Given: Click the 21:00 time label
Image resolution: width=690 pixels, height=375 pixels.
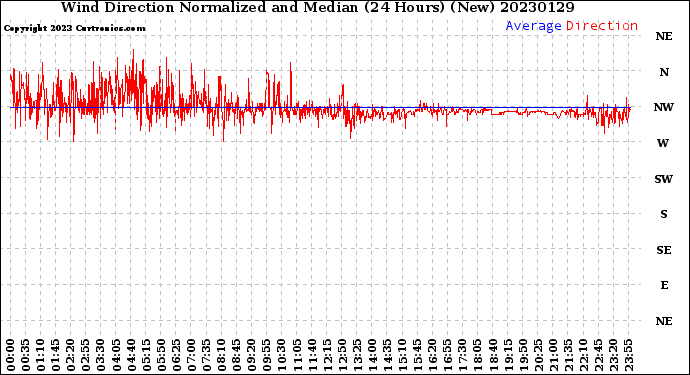Looking at the screenshot, I should [553, 355].
